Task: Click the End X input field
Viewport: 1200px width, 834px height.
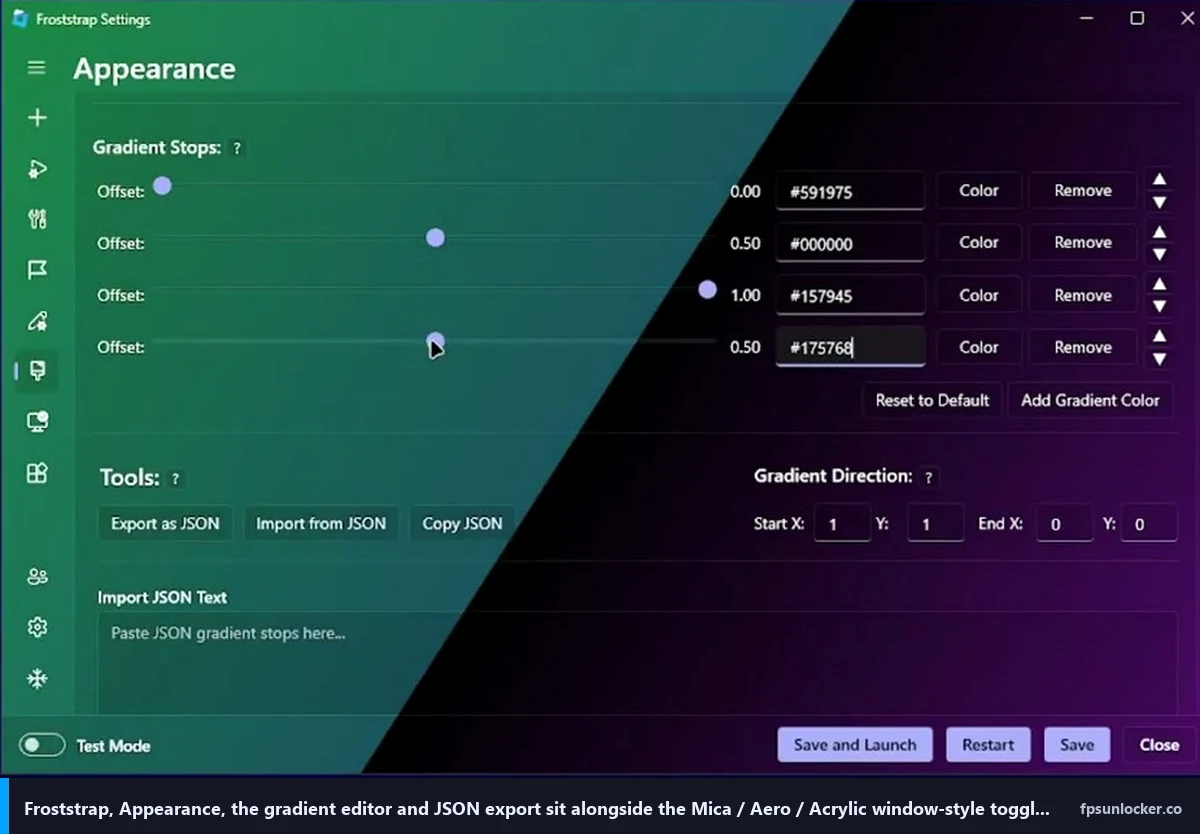Action: (1064, 524)
